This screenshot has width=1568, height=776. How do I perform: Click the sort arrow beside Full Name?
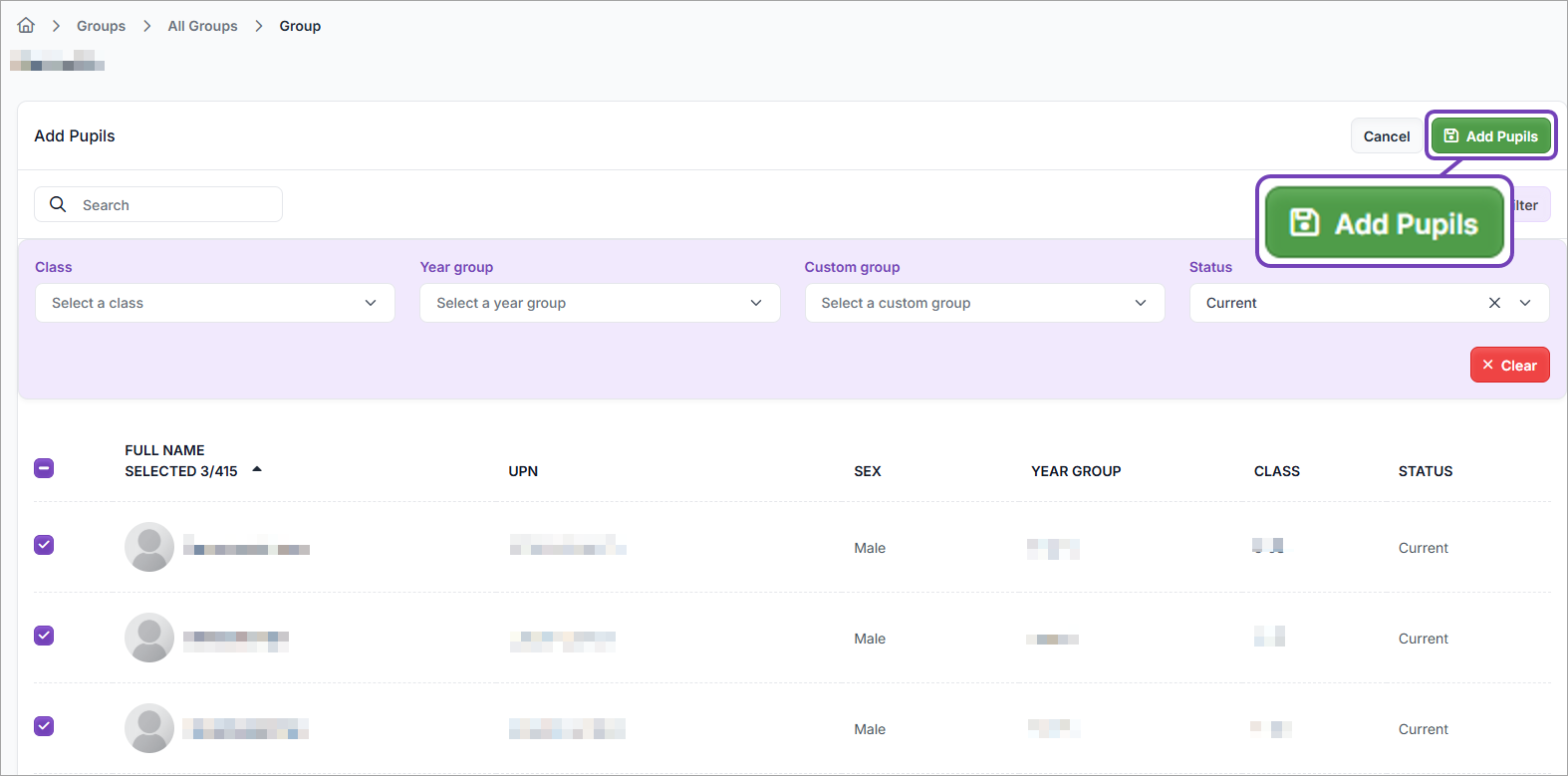[x=257, y=469]
